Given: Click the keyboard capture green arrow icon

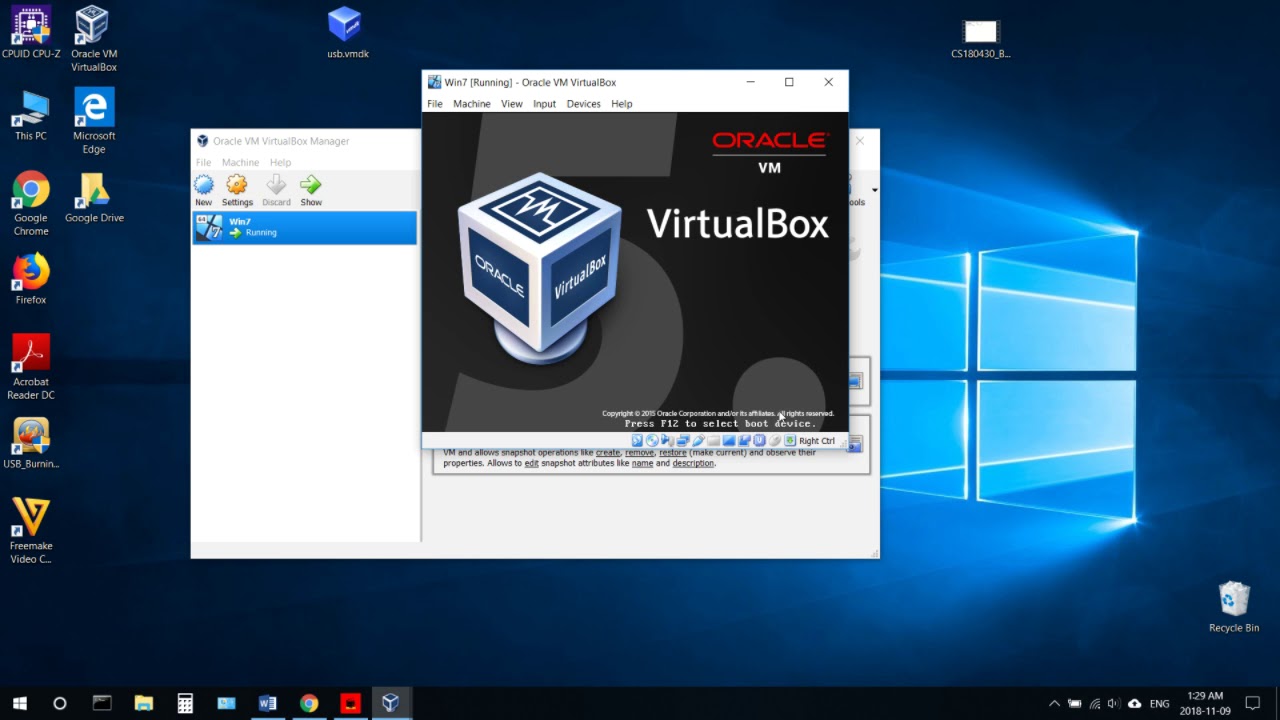Looking at the screenshot, I should 790,441.
